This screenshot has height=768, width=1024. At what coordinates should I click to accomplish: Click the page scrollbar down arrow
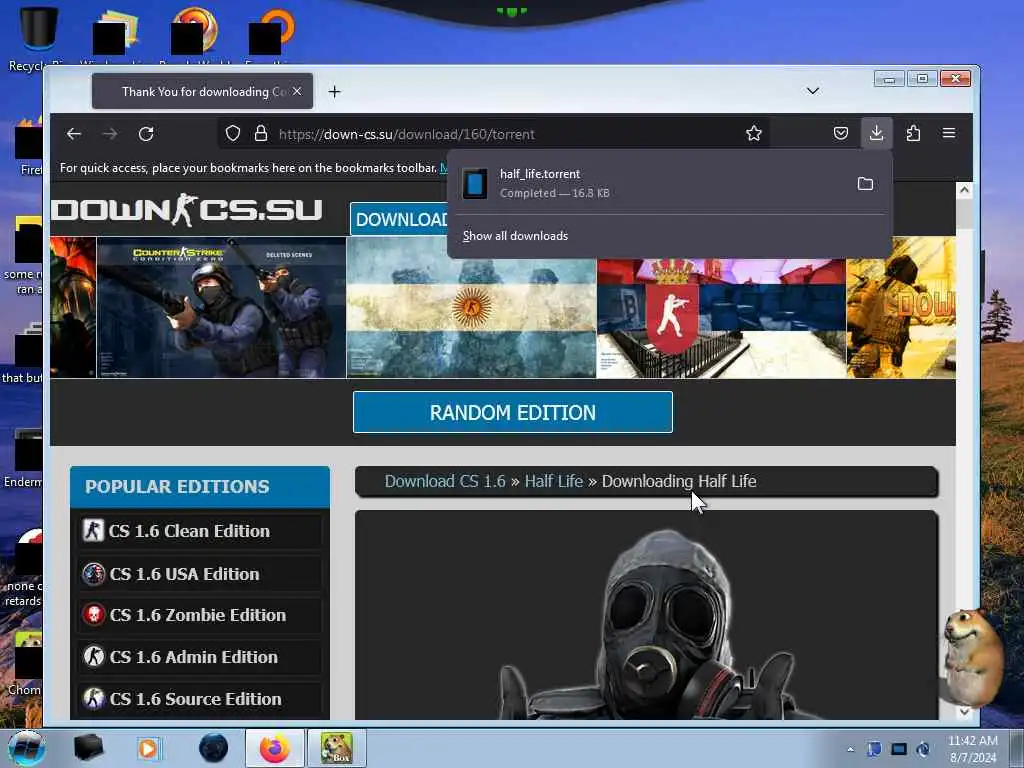click(964, 712)
